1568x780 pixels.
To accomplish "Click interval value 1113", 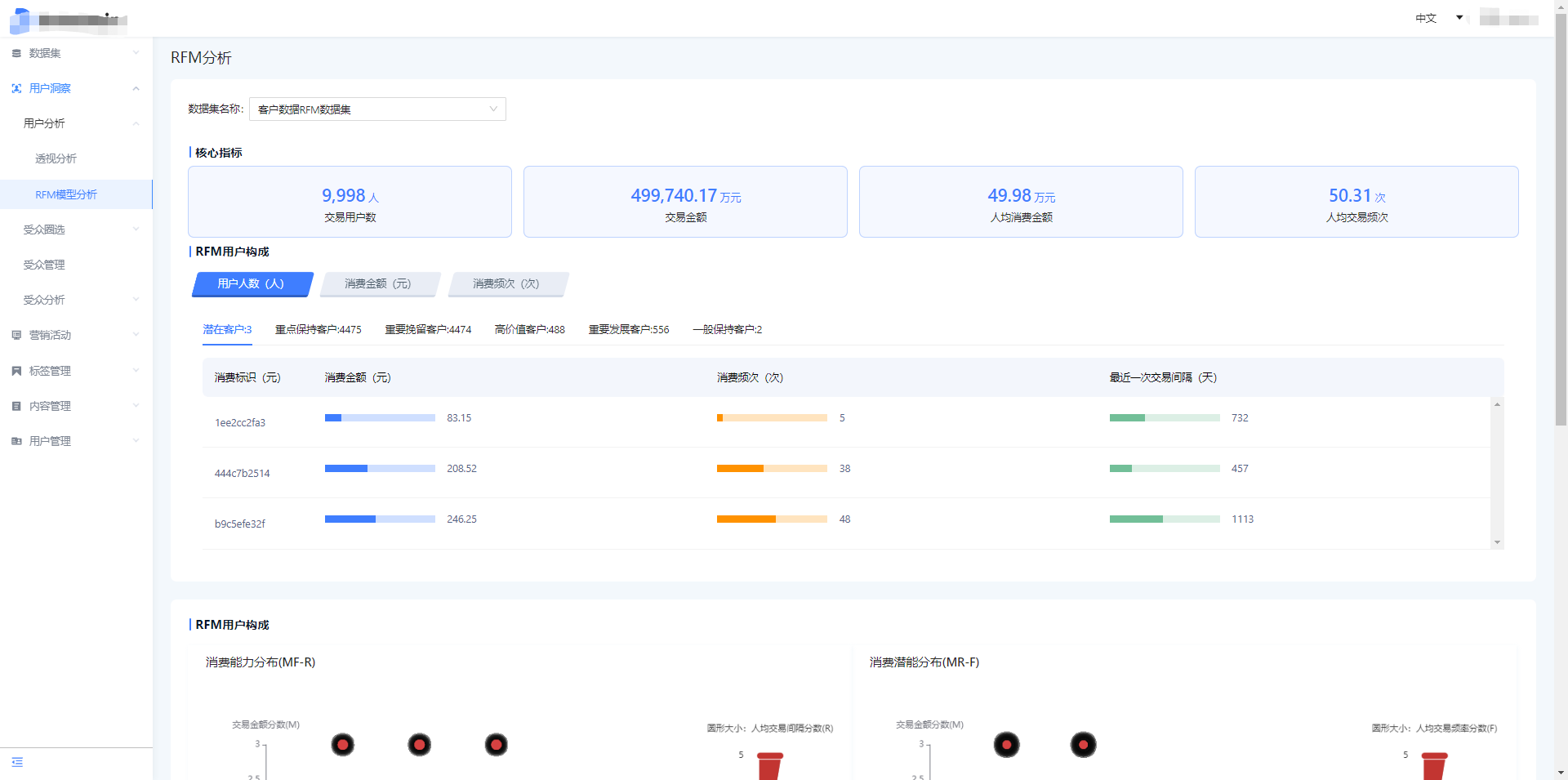I will point(1242,519).
